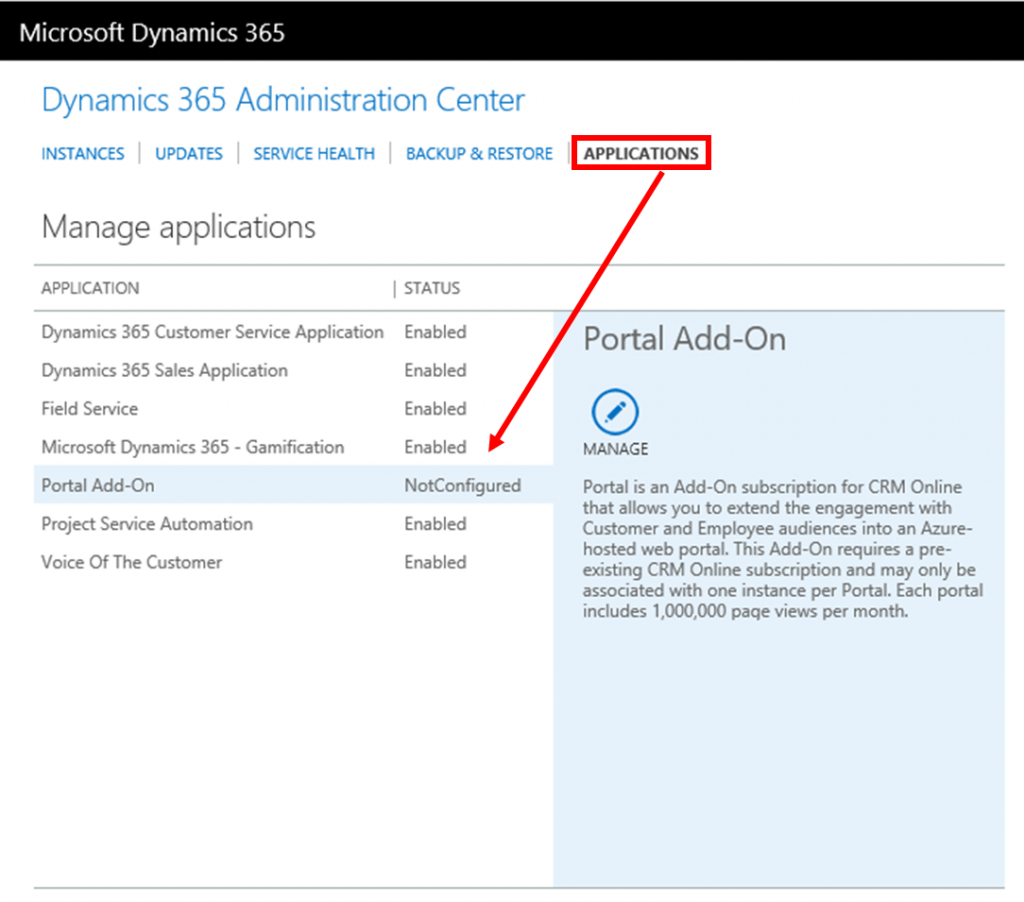
Task: Click the Manage pencil icon
Action: pos(615,411)
